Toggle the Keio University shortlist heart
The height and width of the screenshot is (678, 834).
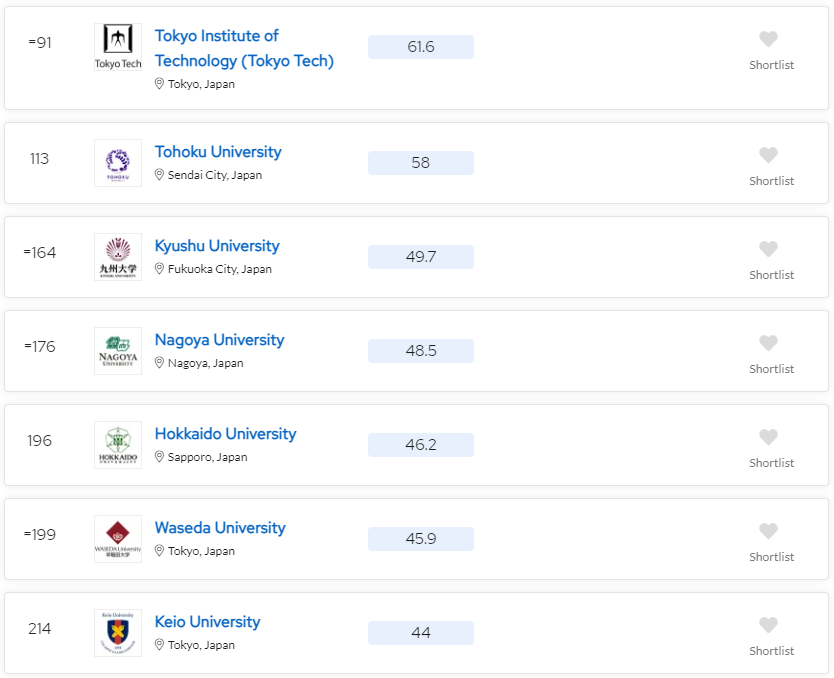point(768,626)
